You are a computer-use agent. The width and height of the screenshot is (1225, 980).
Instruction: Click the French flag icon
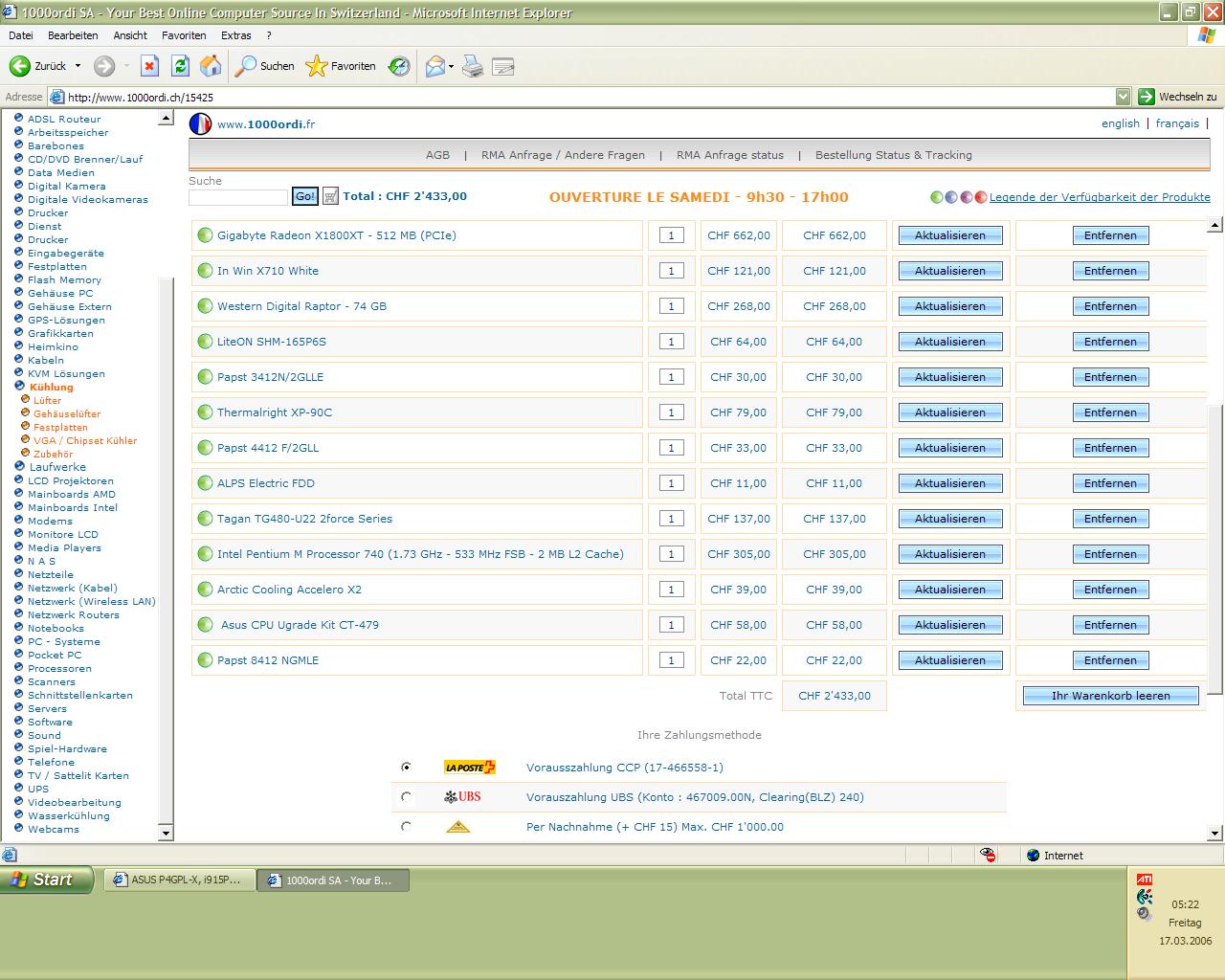coord(200,124)
